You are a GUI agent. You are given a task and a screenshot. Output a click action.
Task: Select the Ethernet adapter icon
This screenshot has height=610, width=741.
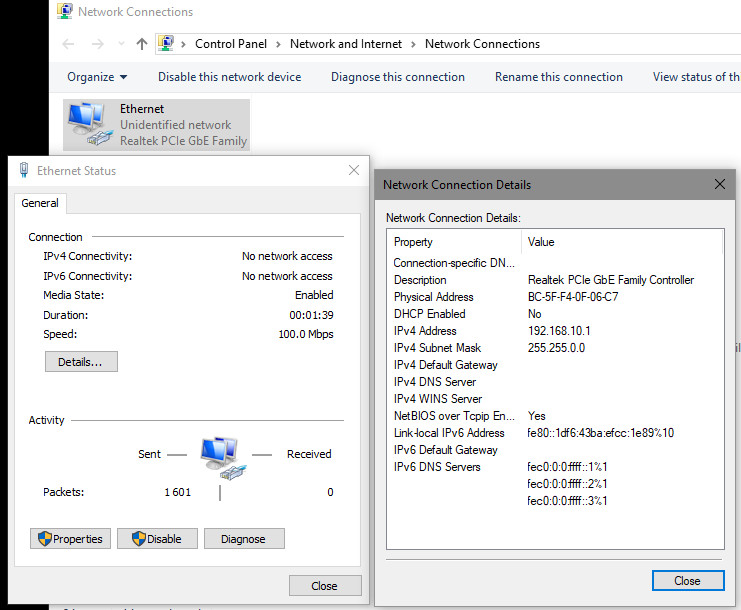90,124
